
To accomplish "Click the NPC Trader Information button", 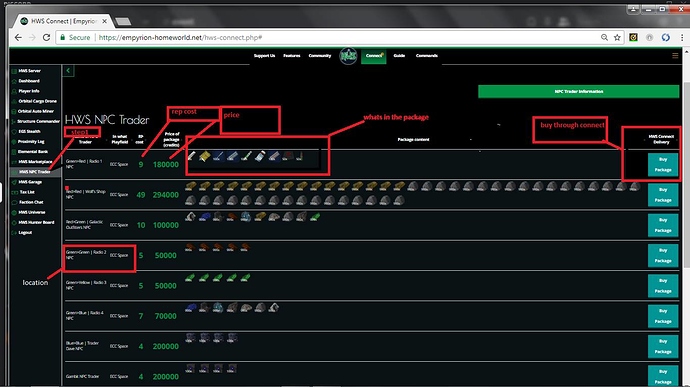I will pyautogui.click(x=579, y=92).
